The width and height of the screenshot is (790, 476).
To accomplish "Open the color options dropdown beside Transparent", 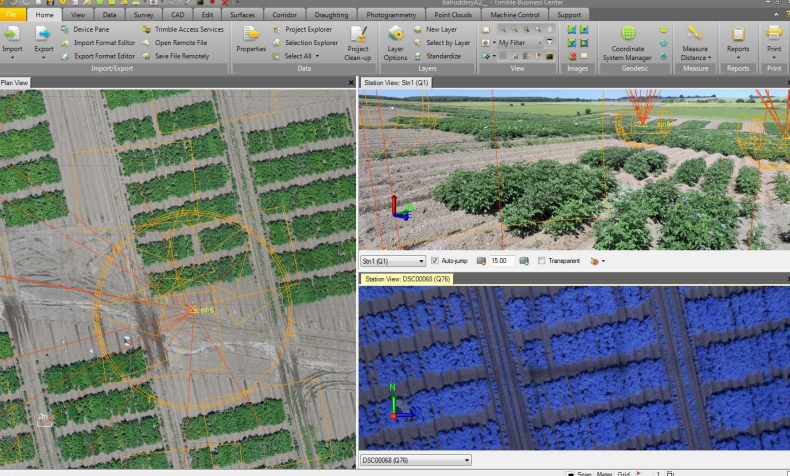I will (599, 261).
